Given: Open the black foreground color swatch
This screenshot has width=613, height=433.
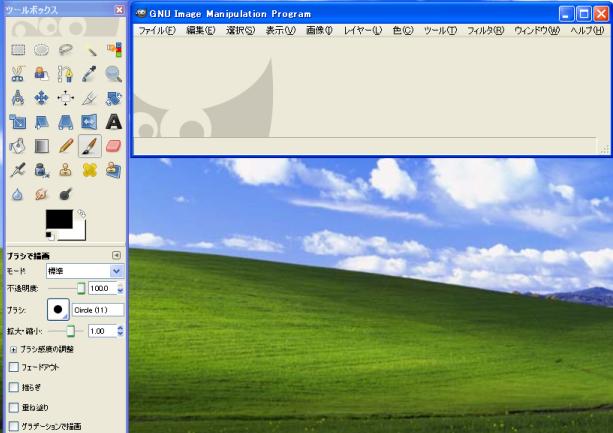Looking at the screenshot, I should [59, 219].
